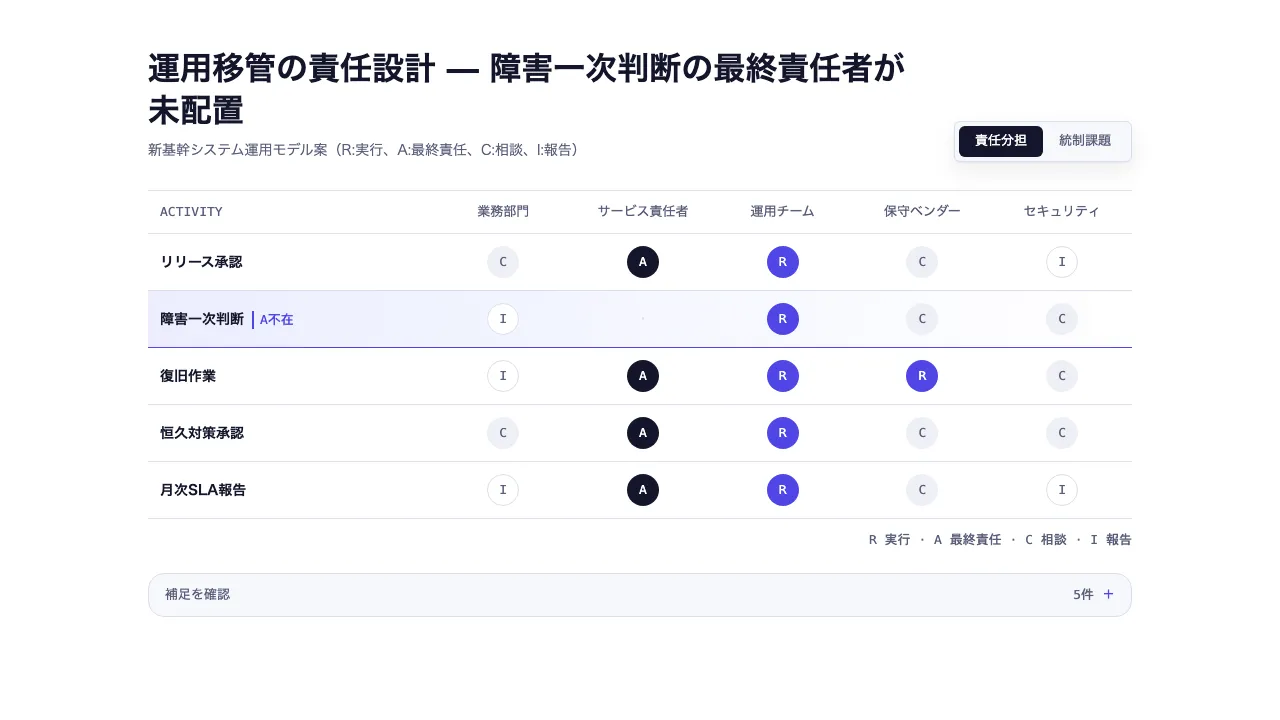Click the A不在 tag on 障害一次判断
1280x720 pixels.
coord(273,320)
